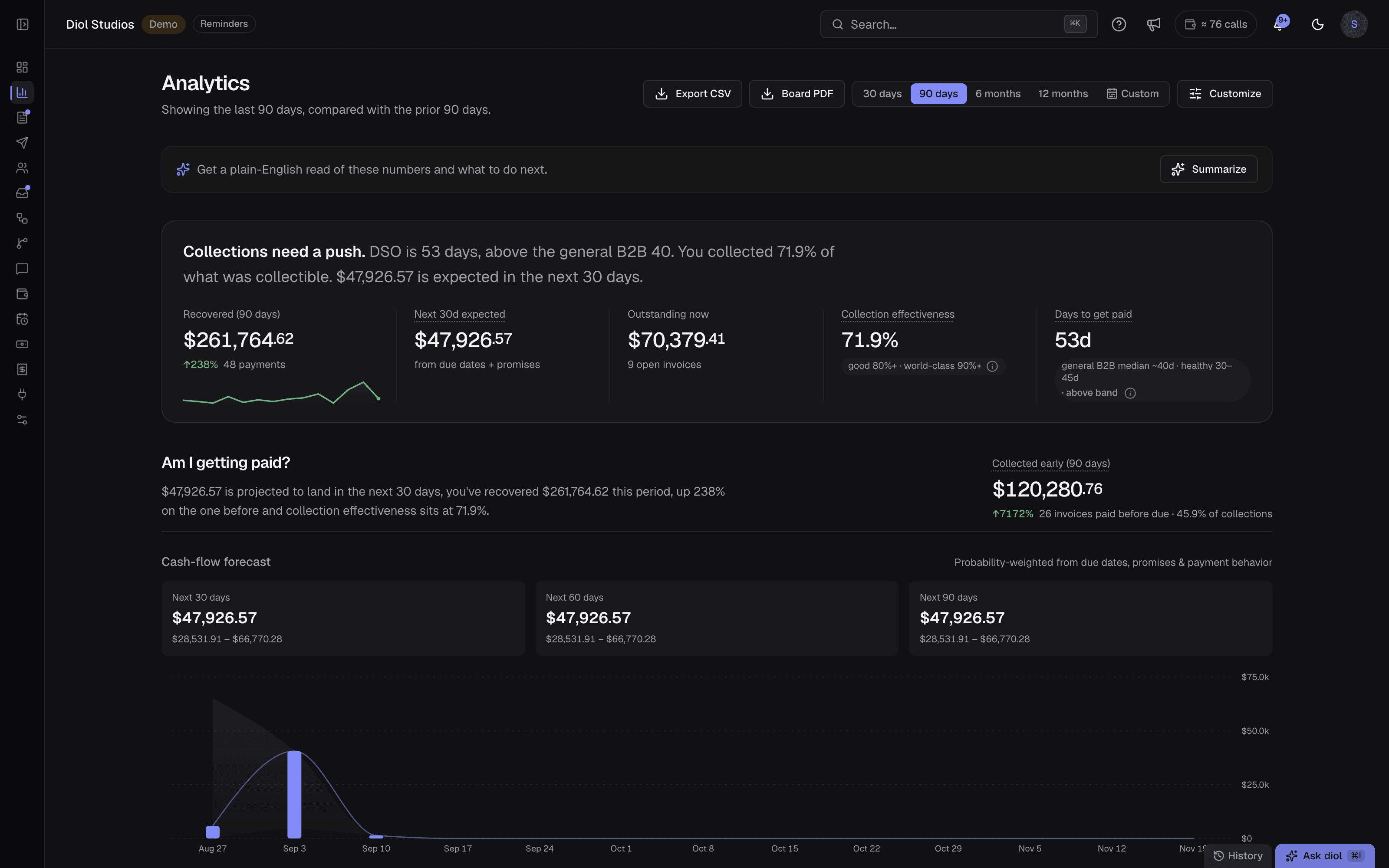Choose the Custom date range
The width and height of the screenshot is (1389, 868).
(x=1133, y=94)
